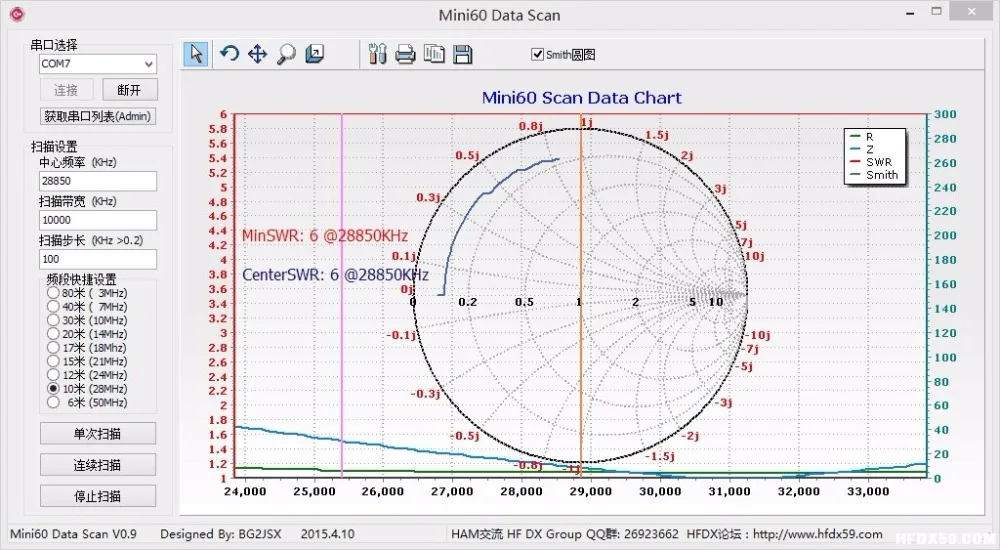Click the copy chart icon

[x=434, y=54]
